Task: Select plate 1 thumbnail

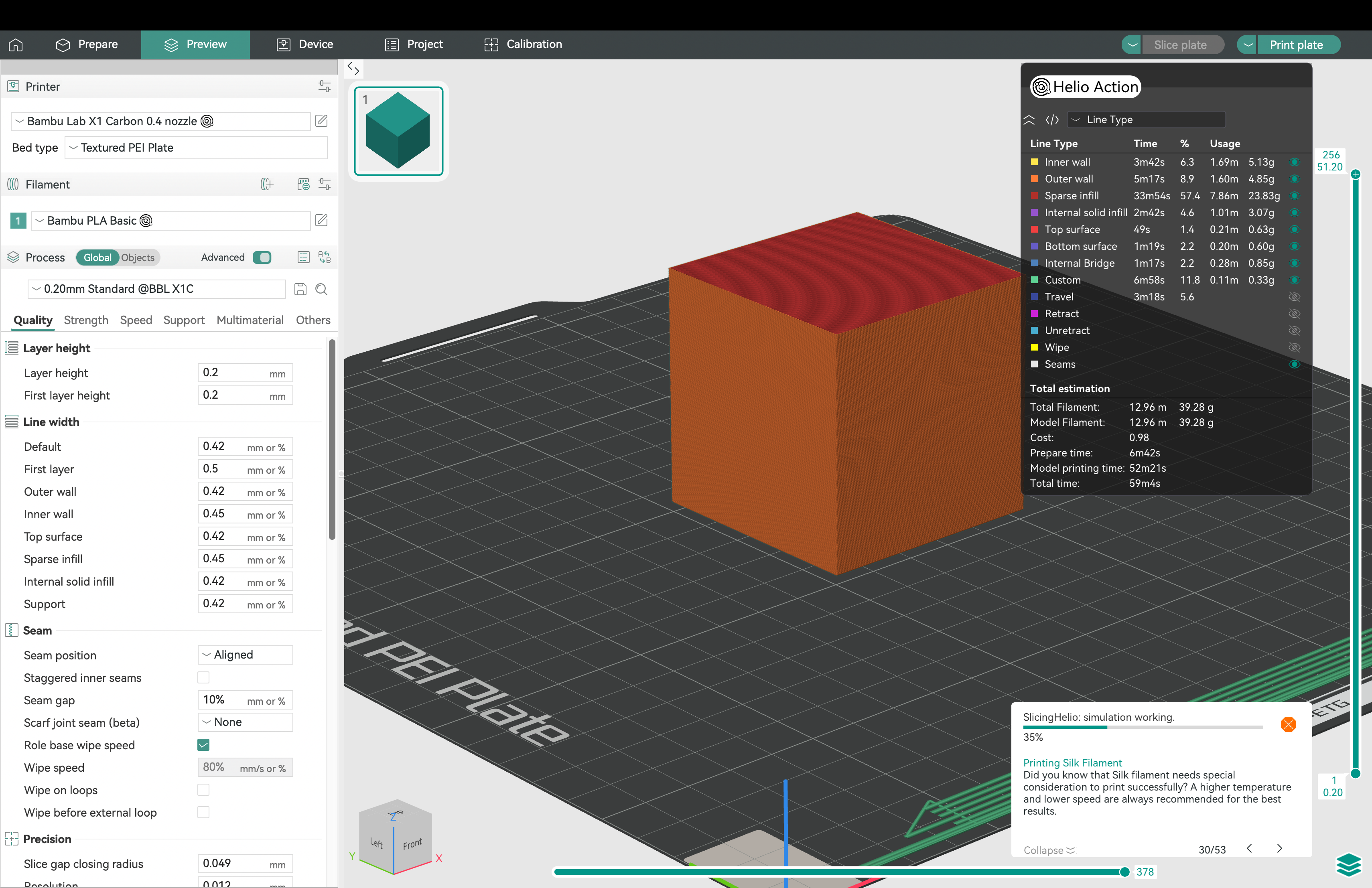Action: 398,131
